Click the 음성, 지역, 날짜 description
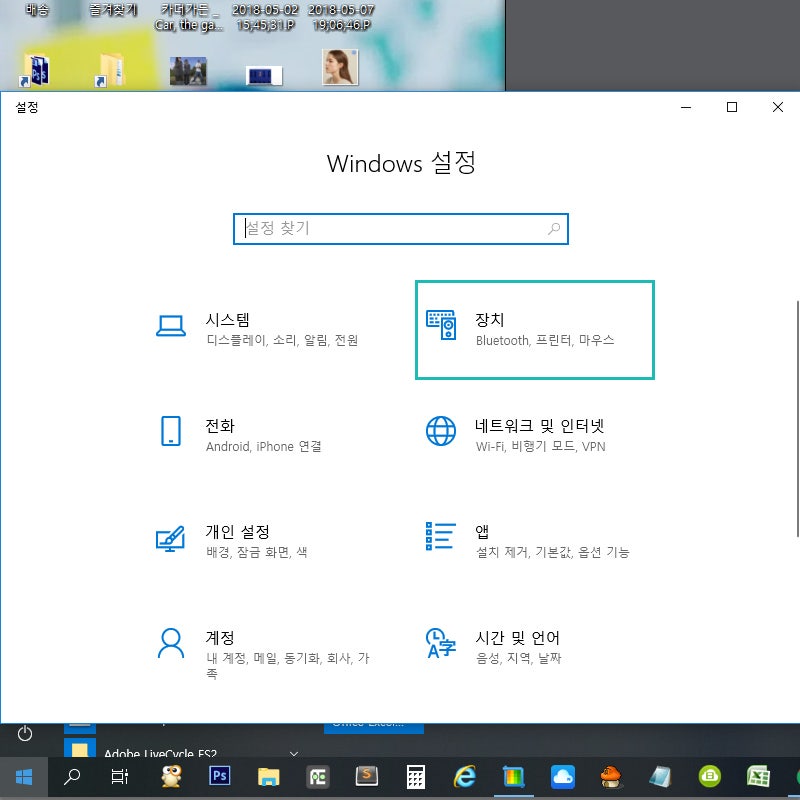800x800 pixels. pos(518,658)
